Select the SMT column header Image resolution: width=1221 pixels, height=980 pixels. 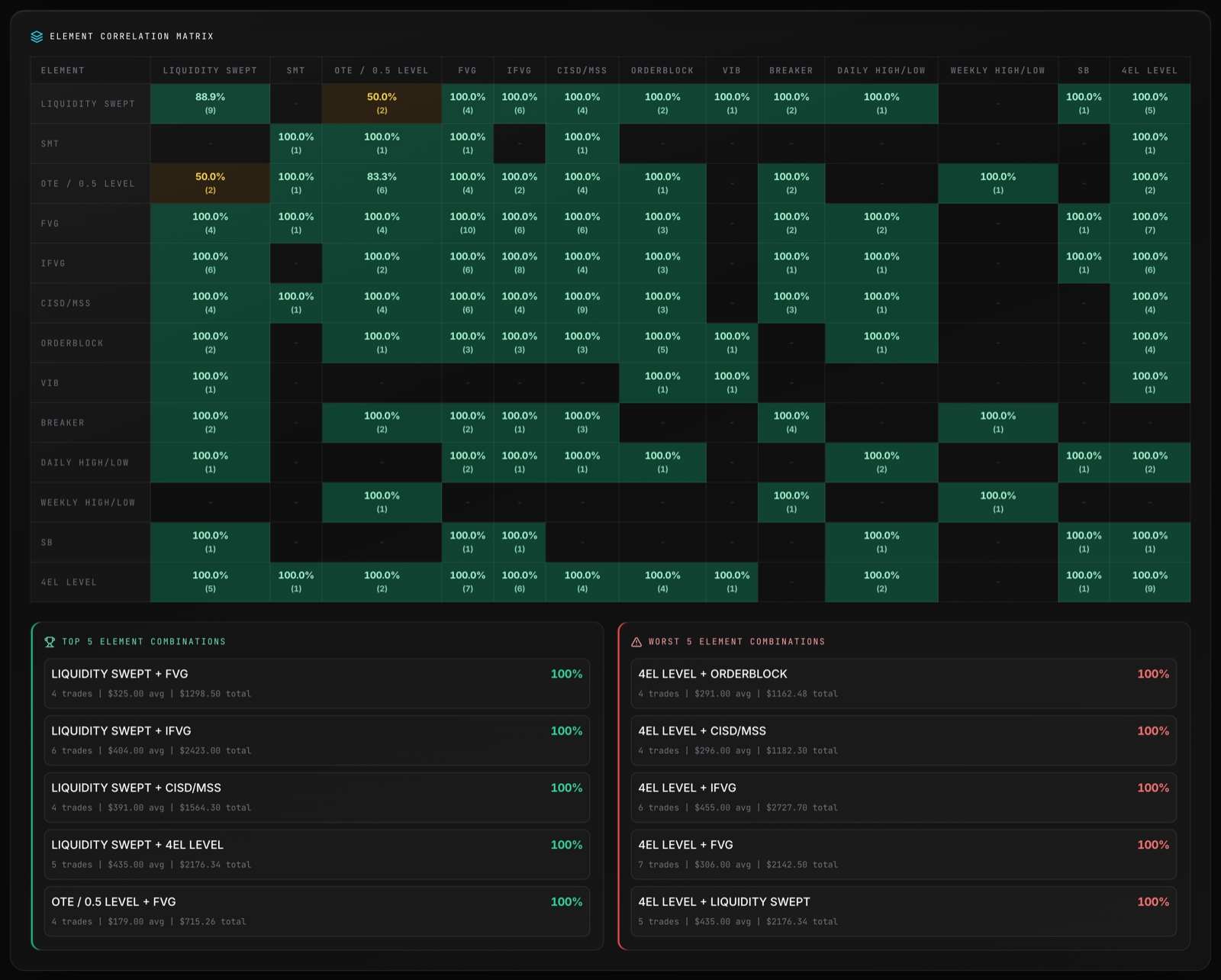(296, 70)
